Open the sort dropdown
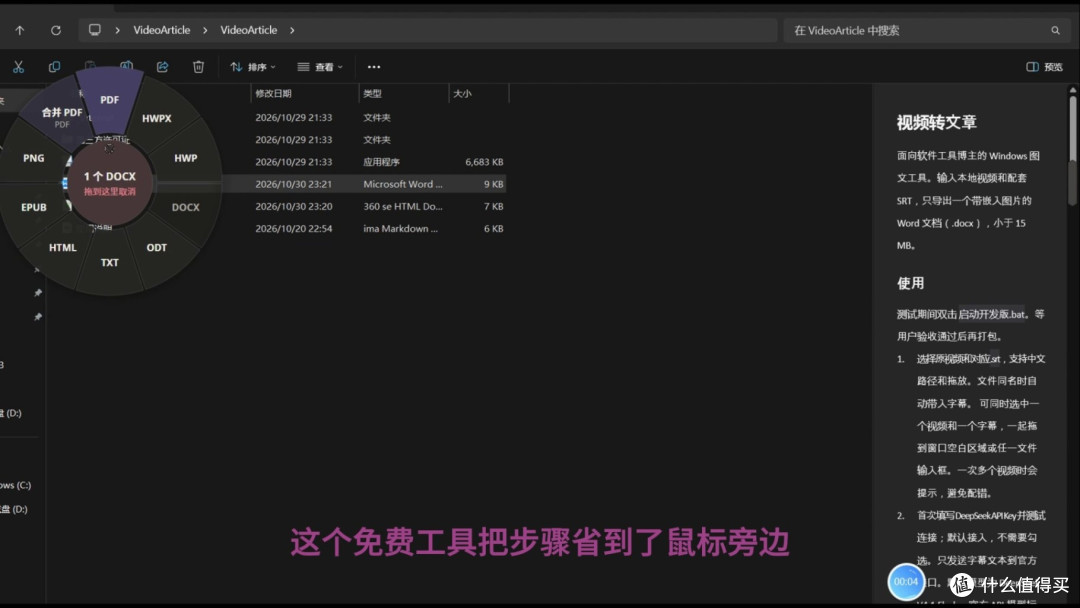Viewport: 1080px width, 608px height. pyautogui.click(x=253, y=67)
